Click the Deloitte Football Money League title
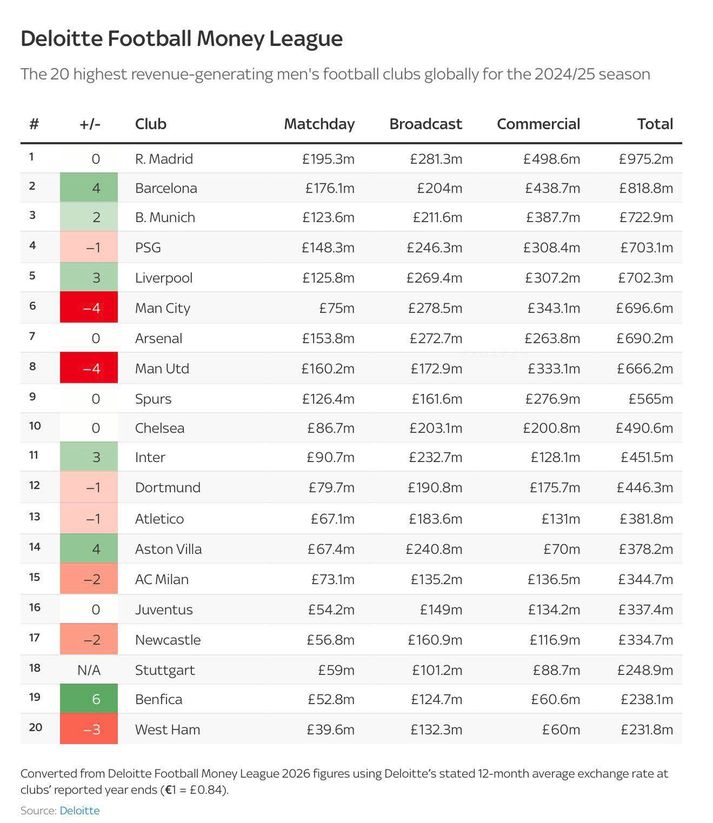This screenshot has height=823, width=713. (x=182, y=39)
